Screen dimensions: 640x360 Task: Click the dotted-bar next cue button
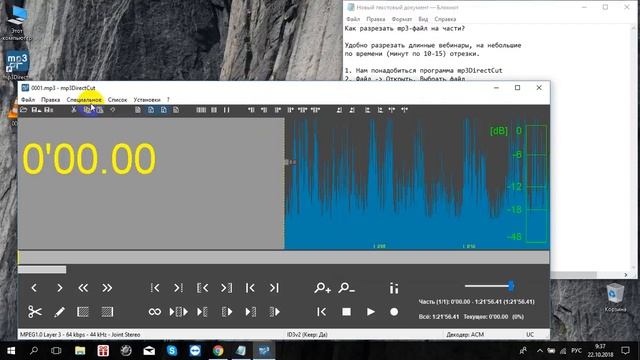pos(178,288)
